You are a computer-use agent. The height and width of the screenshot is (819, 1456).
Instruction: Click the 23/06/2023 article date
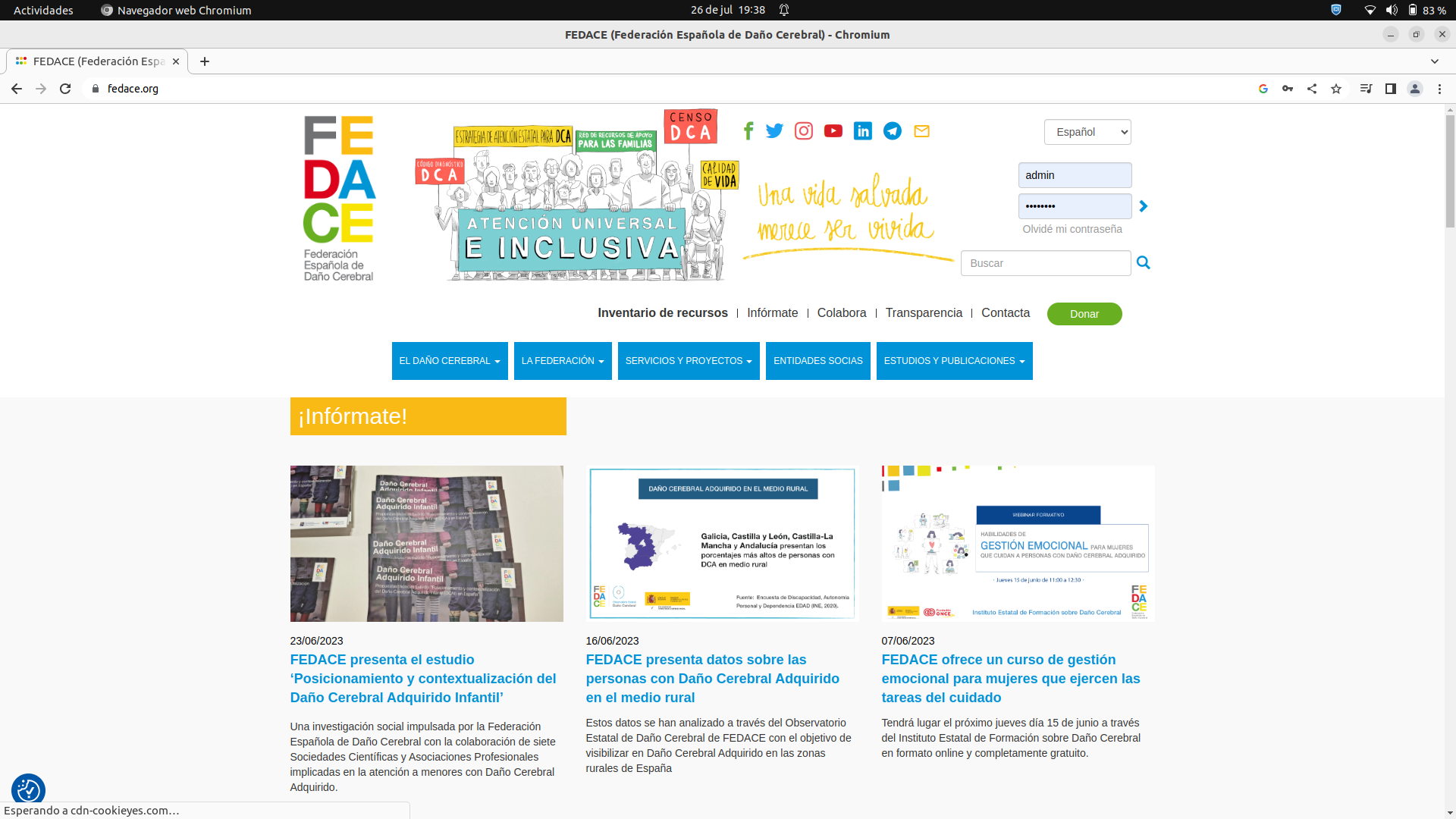tap(316, 641)
